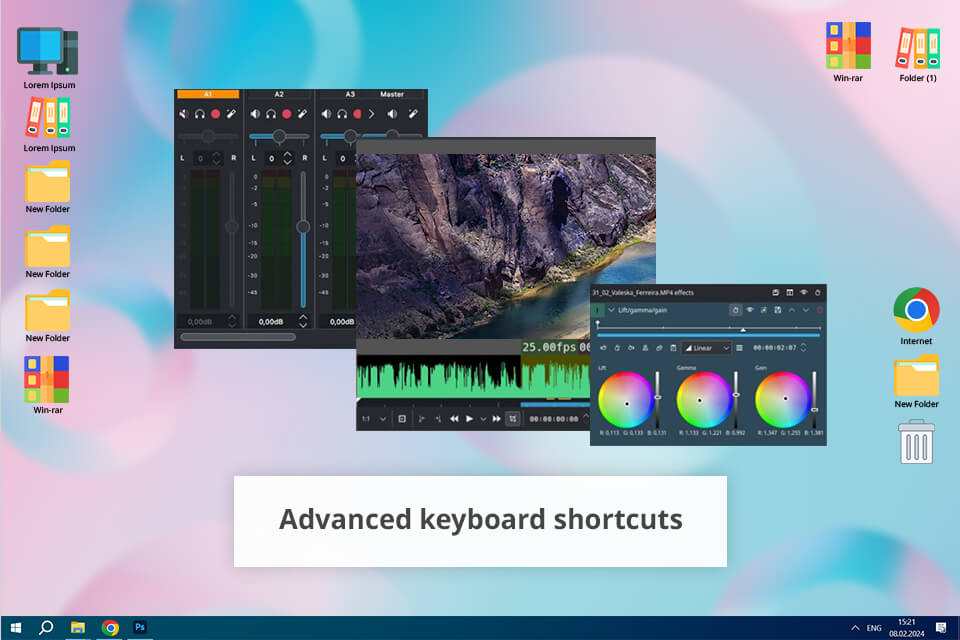Solo the A1 track with headphones icon
Viewport: 960px width, 640px height.
pos(200,114)
